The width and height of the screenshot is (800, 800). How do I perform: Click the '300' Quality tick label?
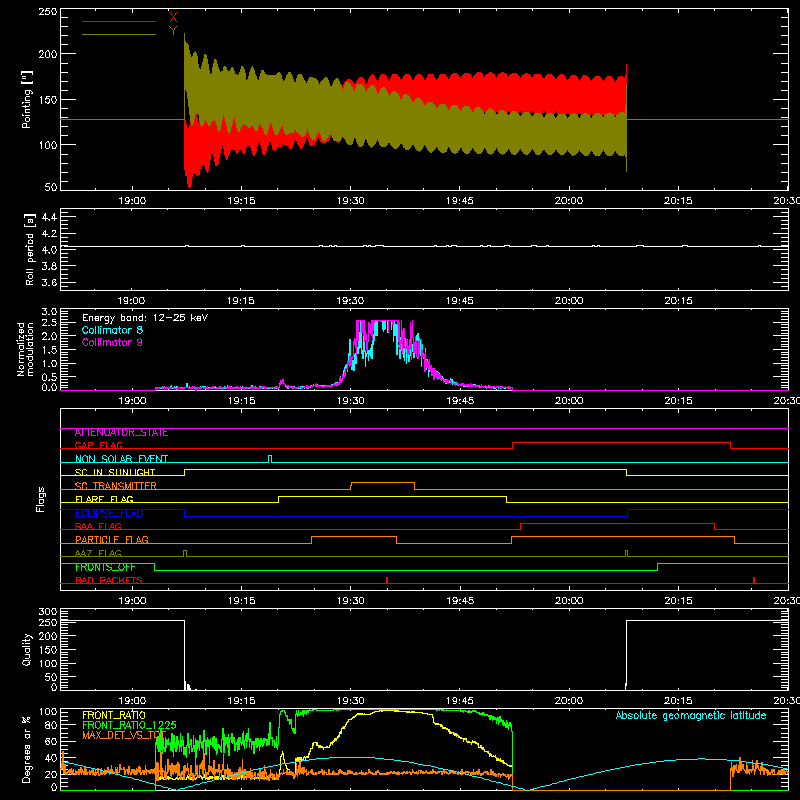(48, 612)
